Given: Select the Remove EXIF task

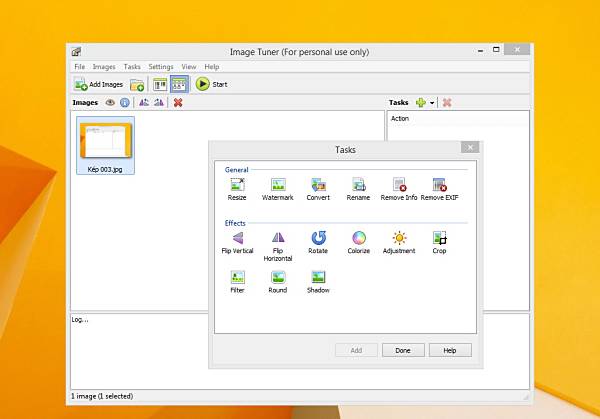Looking at the screenshot, I should [439, 189].
